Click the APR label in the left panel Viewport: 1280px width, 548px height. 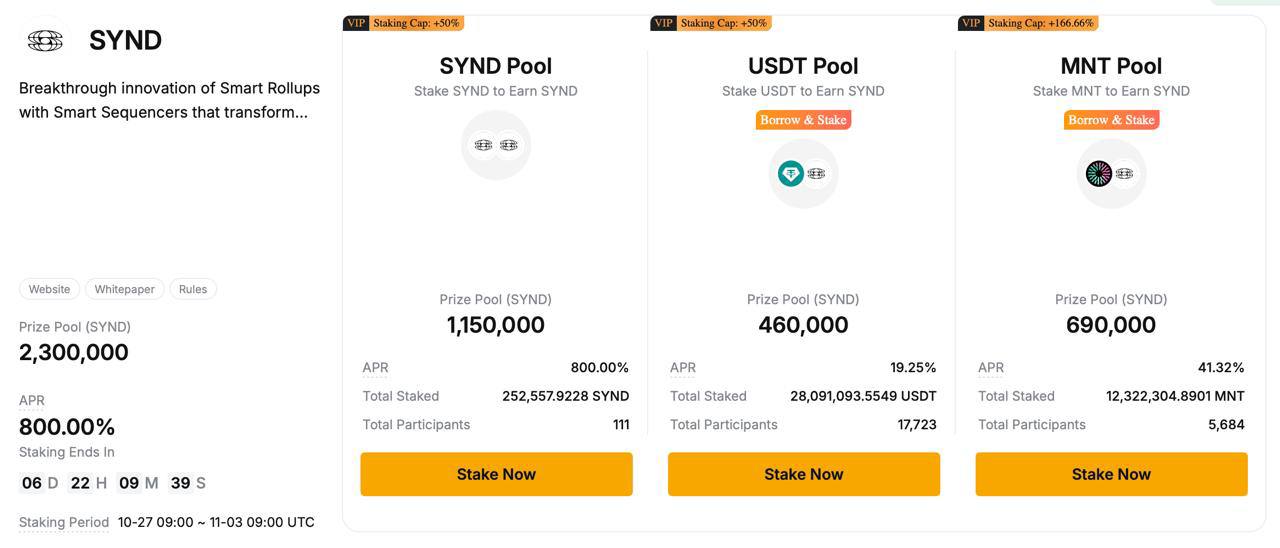(32, 400)
